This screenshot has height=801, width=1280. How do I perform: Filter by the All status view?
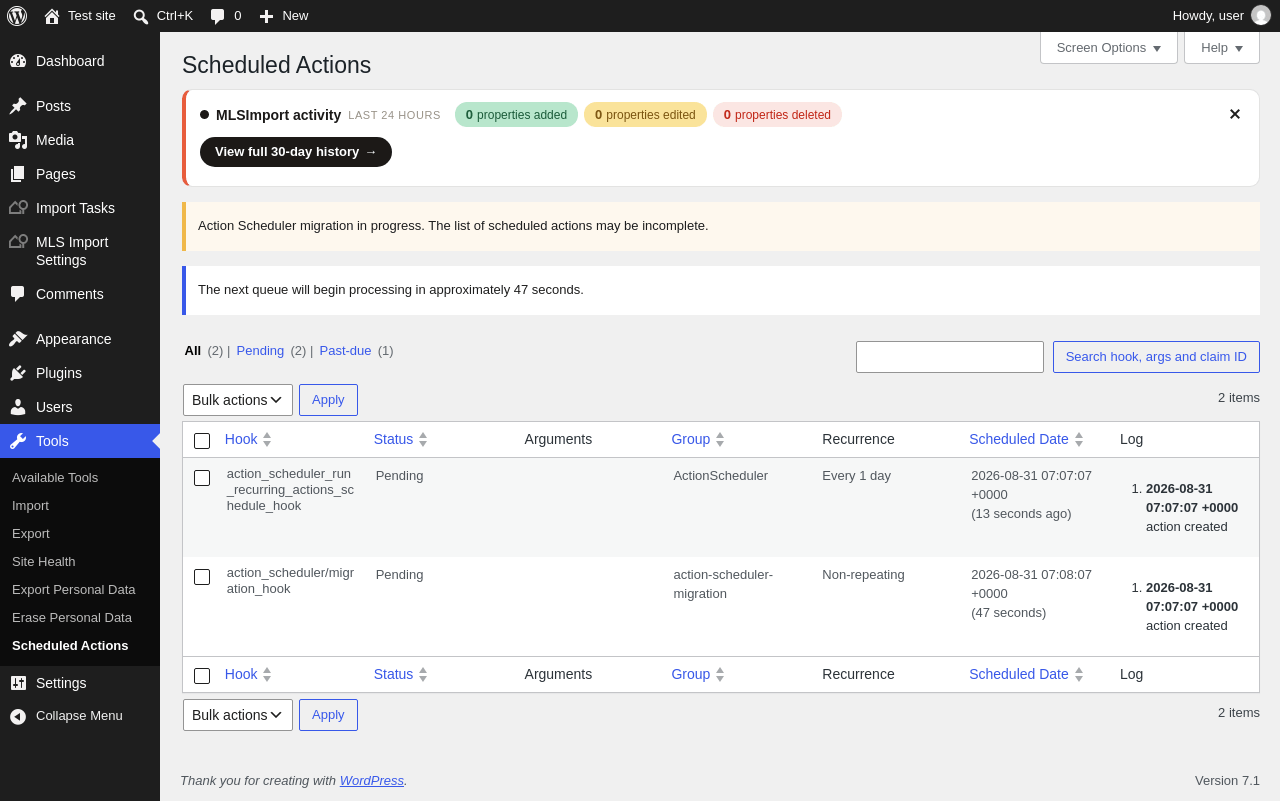coord(193,350)
